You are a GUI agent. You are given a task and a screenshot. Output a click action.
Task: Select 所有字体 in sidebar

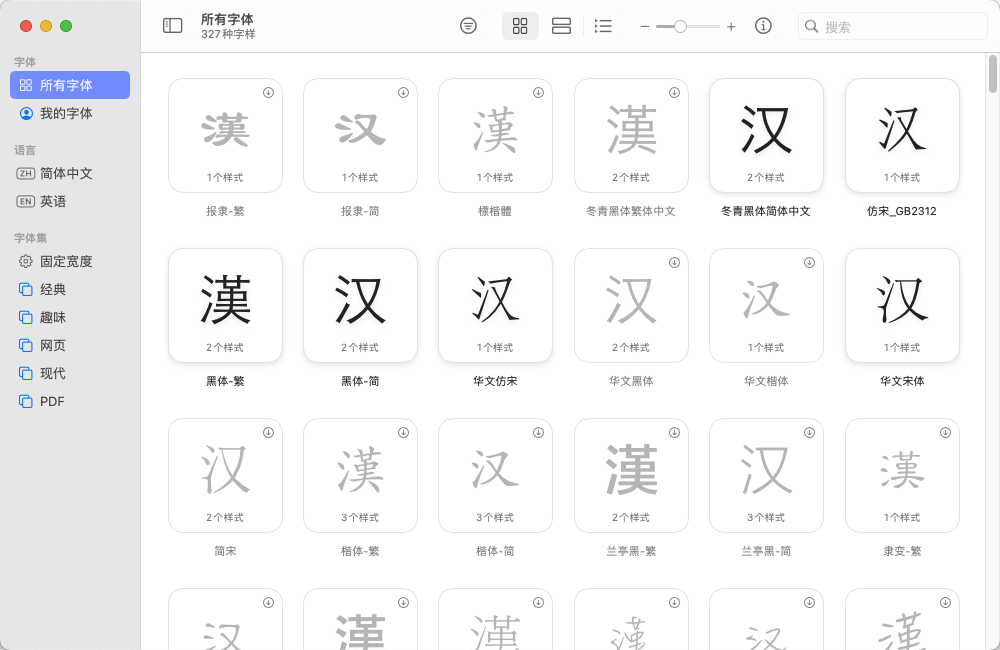70,85
